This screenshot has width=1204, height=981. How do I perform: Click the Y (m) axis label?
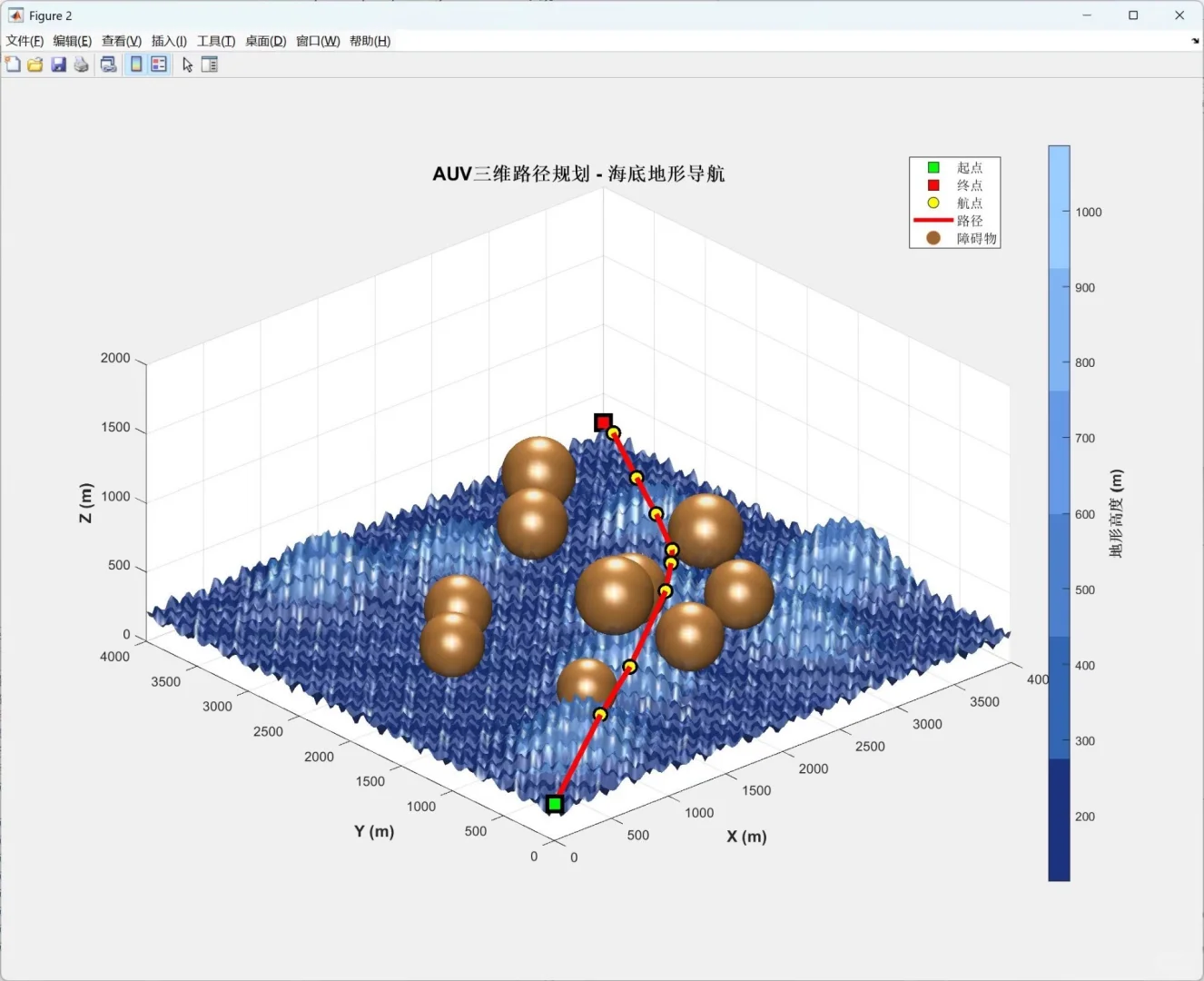click(374, 831)
